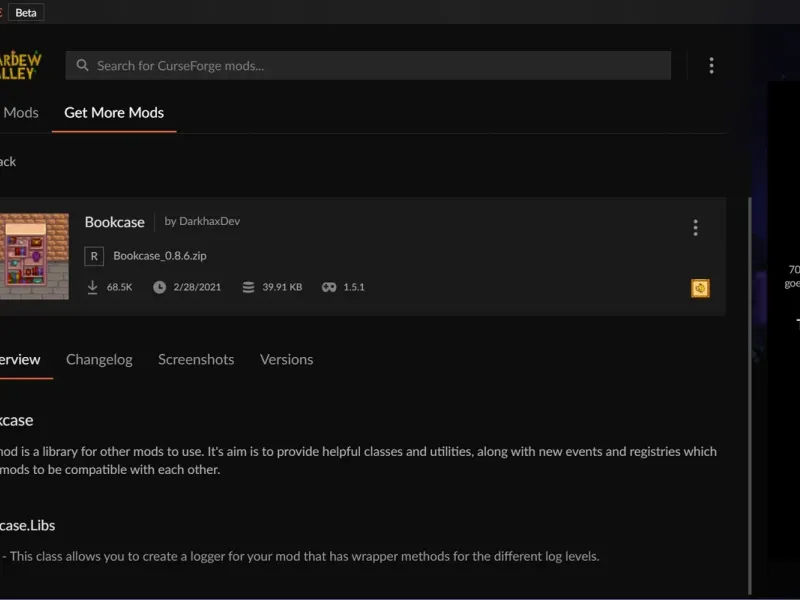This screenshot has height=600, width=800.
Task: Click the Bookcase mod thumbnail image
Action: point(34,256)
